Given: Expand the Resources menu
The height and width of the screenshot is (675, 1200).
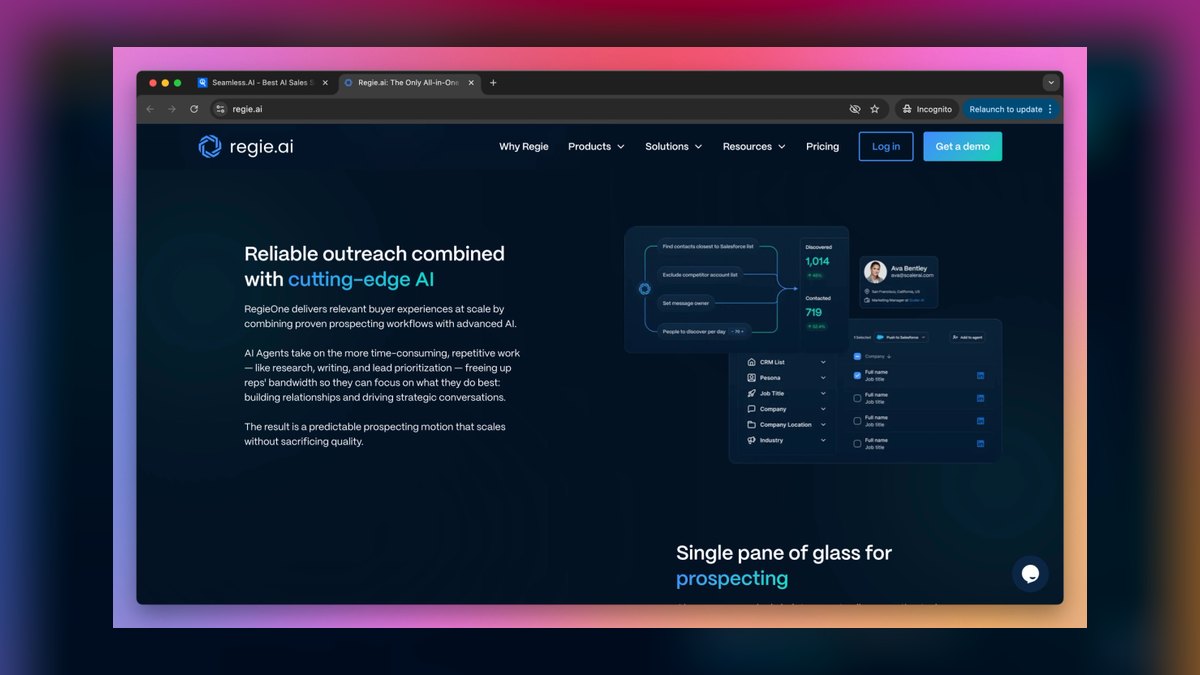Looking at the screenshot, I should click(x=754, y=147).
